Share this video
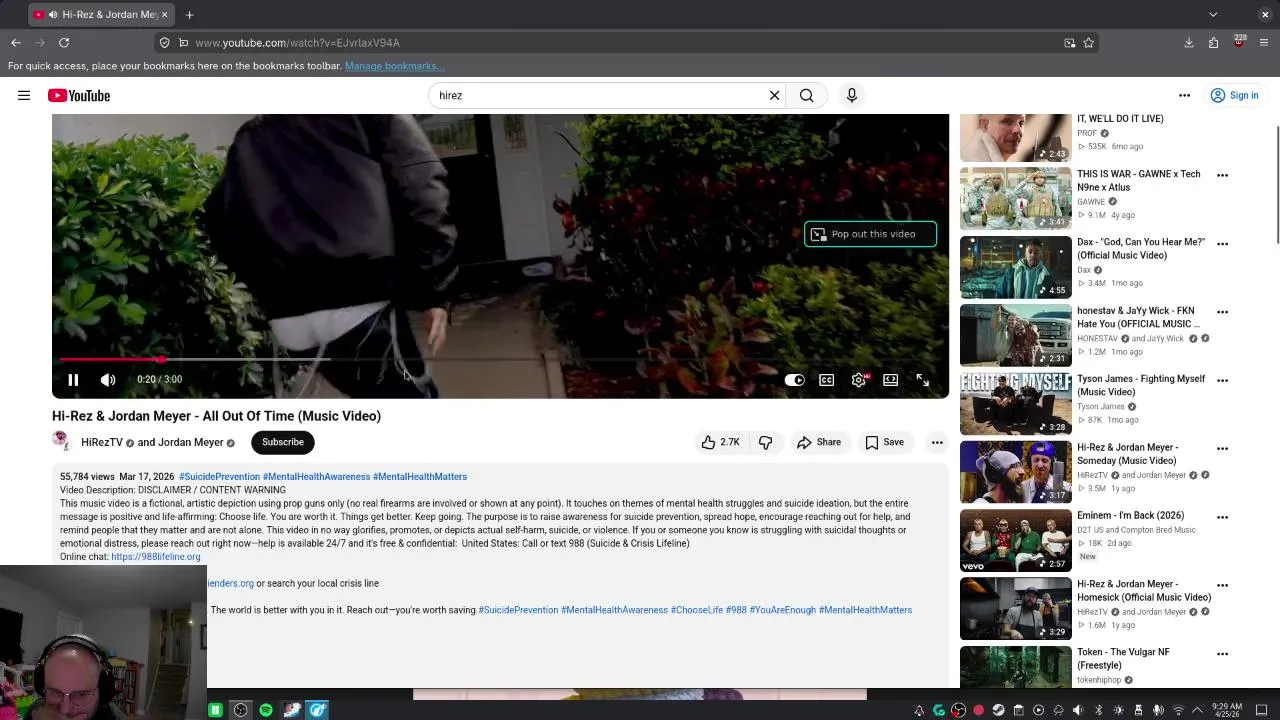Viewport: 1280px width, 720px height. point(819,442)
